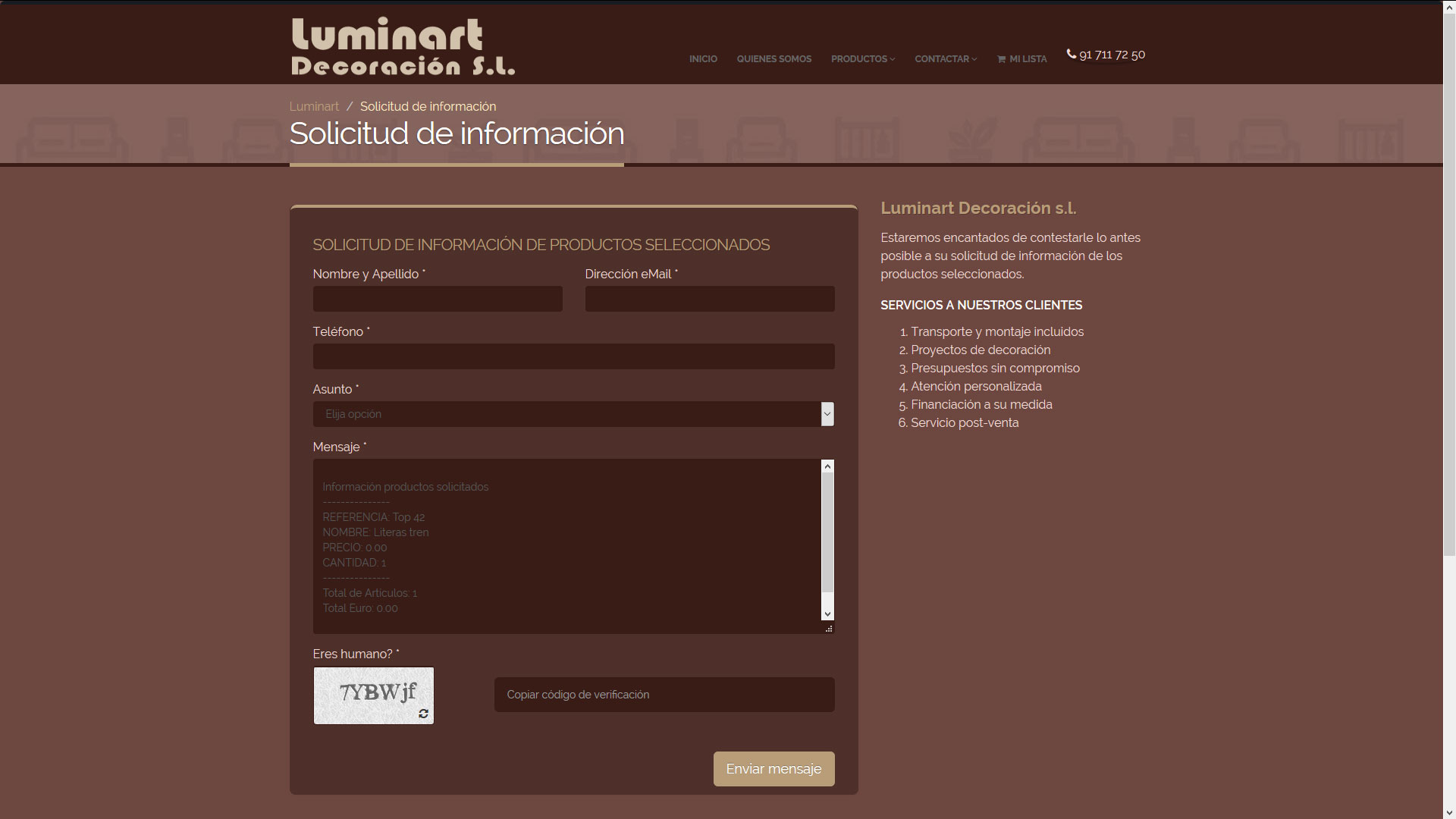The image size is (1456, 819).
Task: Expand the Contactar menu
Action: point(945,59)
